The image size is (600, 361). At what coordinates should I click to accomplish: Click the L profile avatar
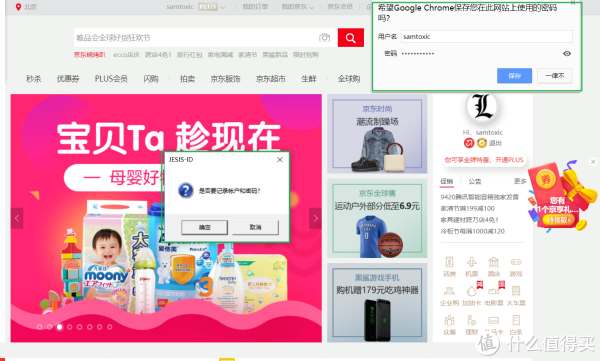pyautogui.click(x=482, y=106)
